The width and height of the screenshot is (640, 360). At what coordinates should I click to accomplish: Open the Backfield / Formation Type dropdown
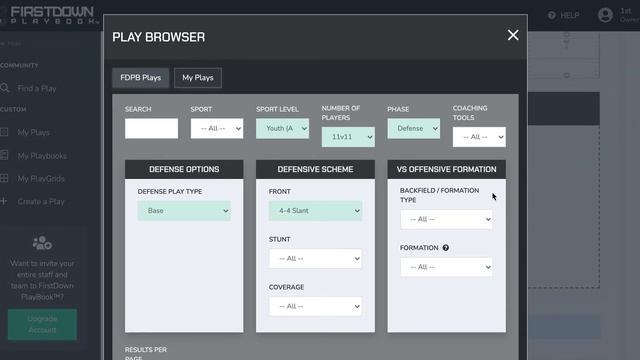click(447, 219)
